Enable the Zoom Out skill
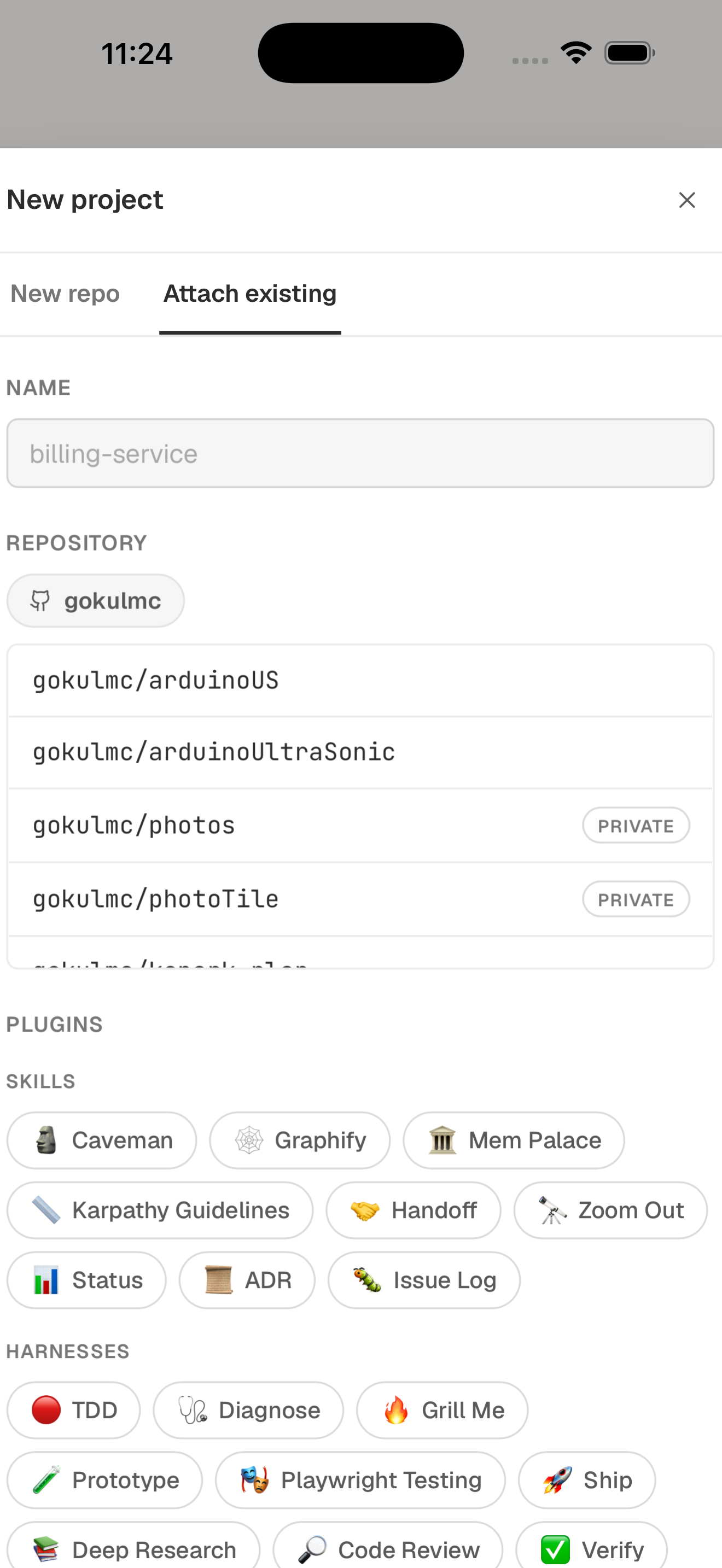This screenshot has height=1568, width=722. tap(610, 1210)
